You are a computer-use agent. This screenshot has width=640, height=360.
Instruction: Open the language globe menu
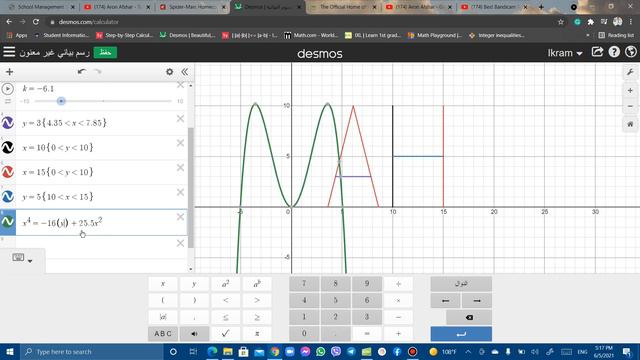631,52
